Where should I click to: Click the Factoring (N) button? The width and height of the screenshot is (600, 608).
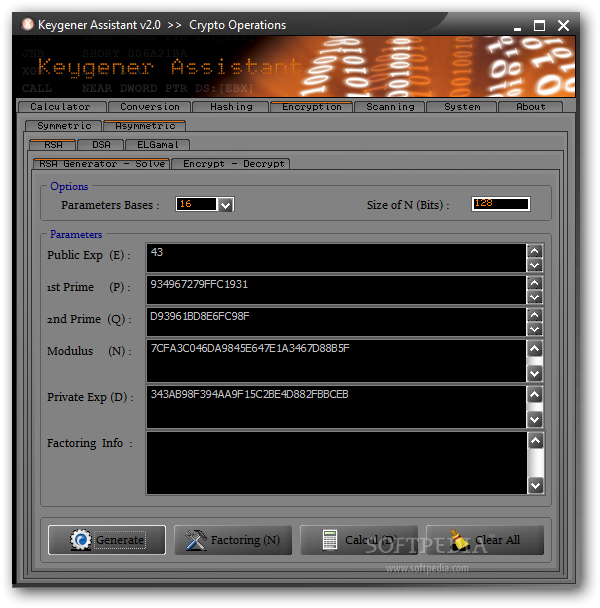pos(233,540)
